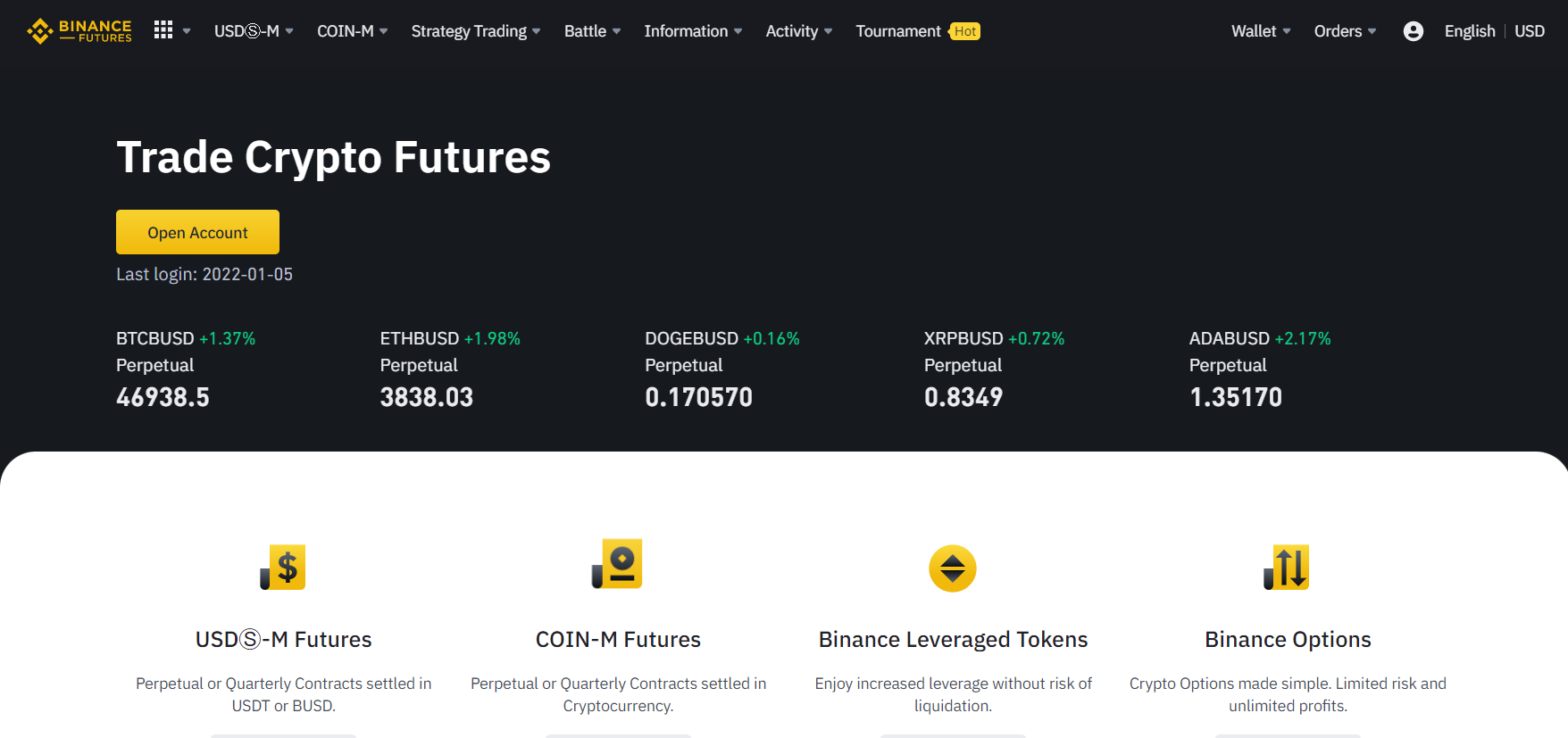Expand the arrow beside the apps grid

coord(187,31)
